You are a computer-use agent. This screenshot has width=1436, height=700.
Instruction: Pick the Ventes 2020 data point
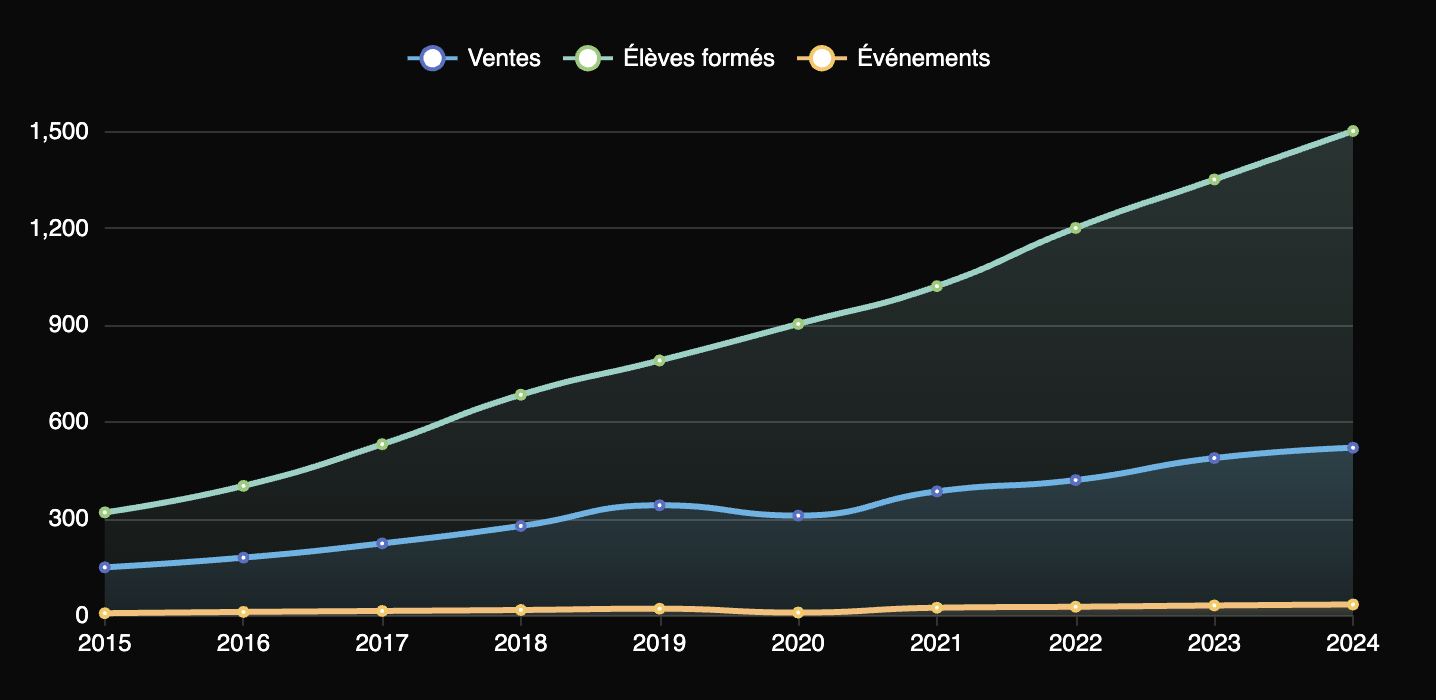798,516
